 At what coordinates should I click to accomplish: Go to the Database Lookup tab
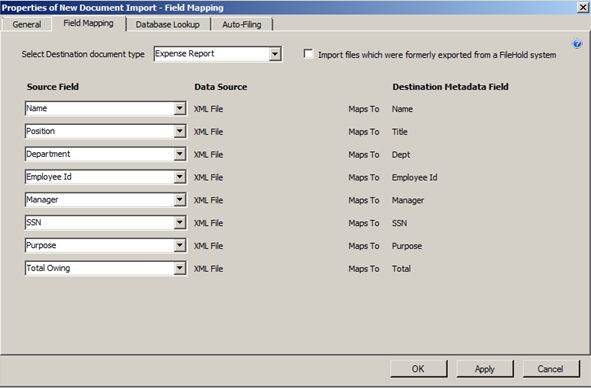(168, 25)
